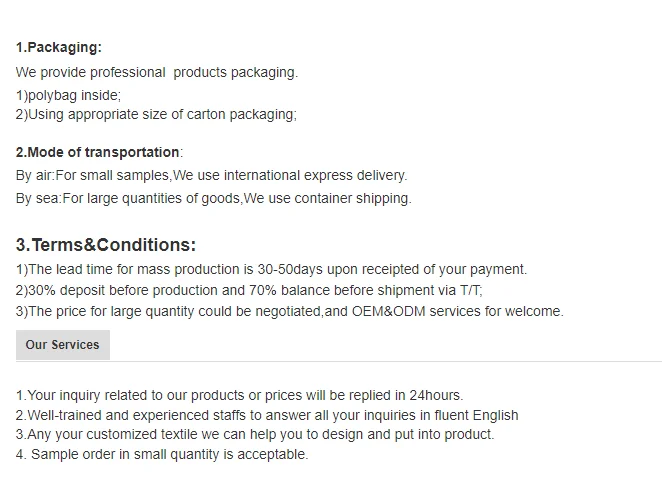Viewport: 662px width, 503px height.
Task: Click the large quantity price negotiation line
Action: coord(289,311)
